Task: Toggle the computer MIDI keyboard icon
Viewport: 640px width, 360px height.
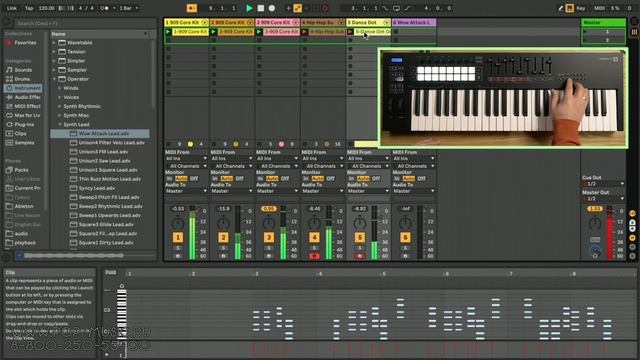Action: pyautogui.click(x=569, y=8)
